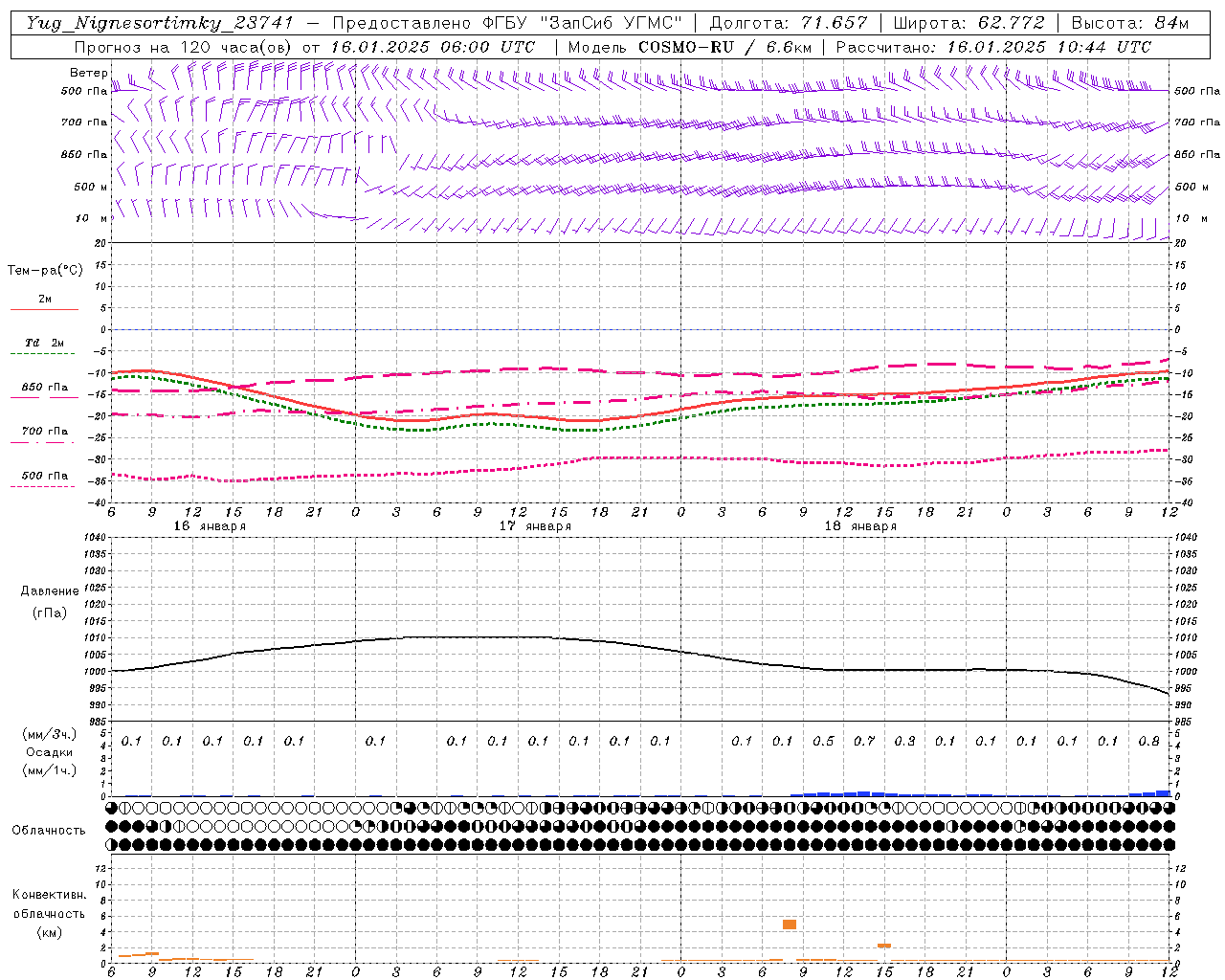
Task: Click the Высота: 84м header field
Action: pos(1130,23)
